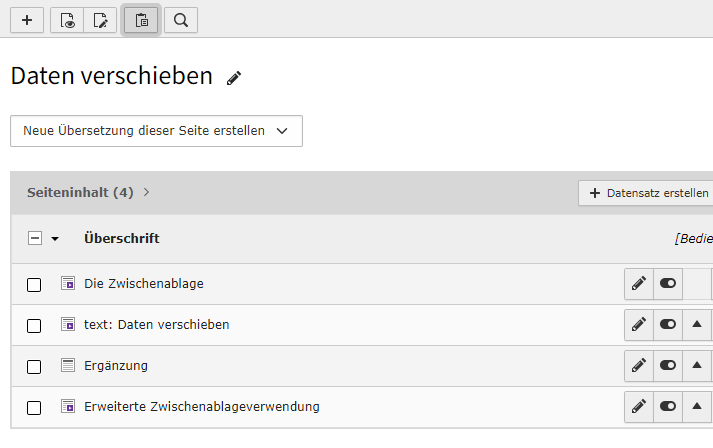Screen dimensions: 713x448
Task: Open search with the magnifier icon
Action: [181, 20]
